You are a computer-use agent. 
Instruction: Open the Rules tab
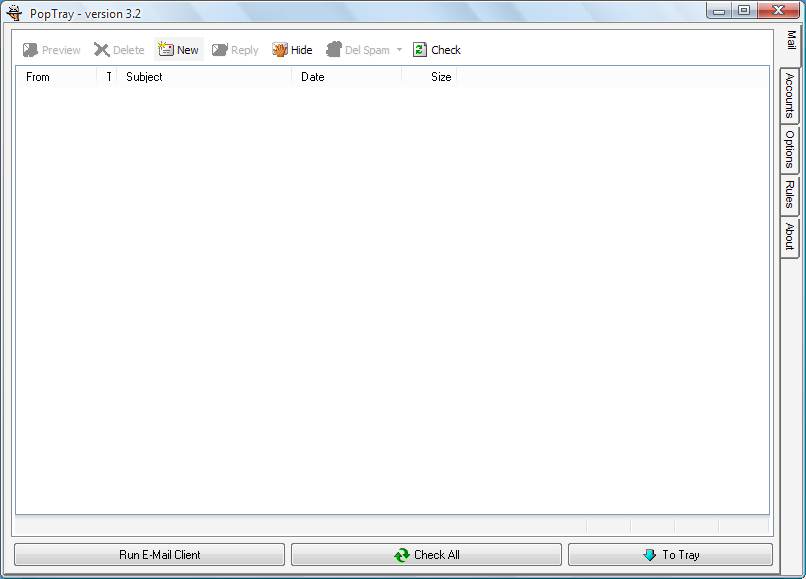790,194
